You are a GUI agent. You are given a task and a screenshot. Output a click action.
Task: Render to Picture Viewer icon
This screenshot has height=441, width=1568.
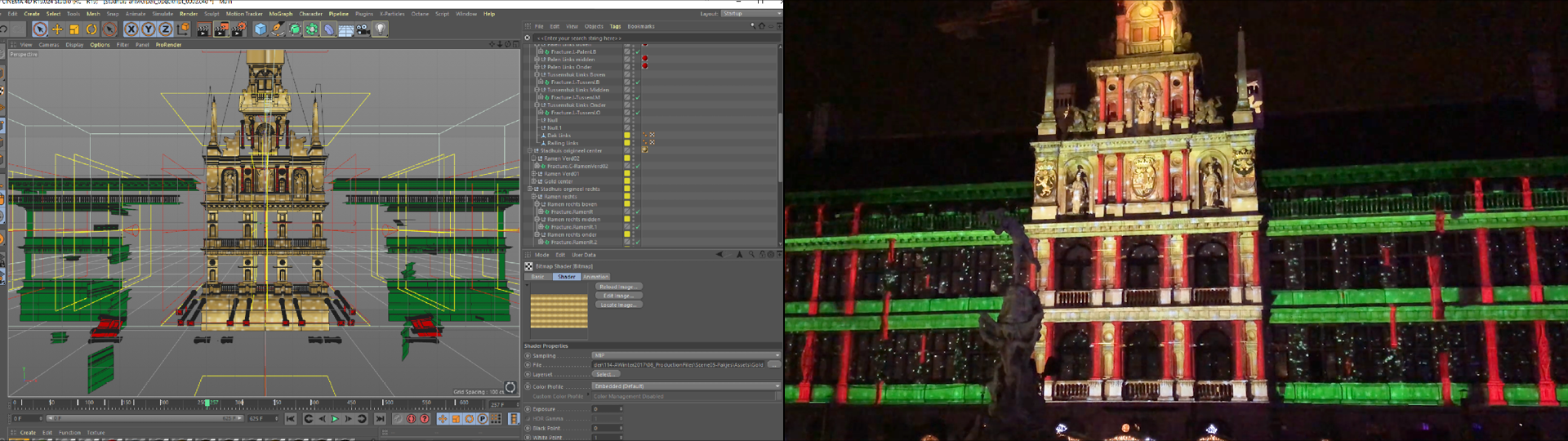click(221, 29)
